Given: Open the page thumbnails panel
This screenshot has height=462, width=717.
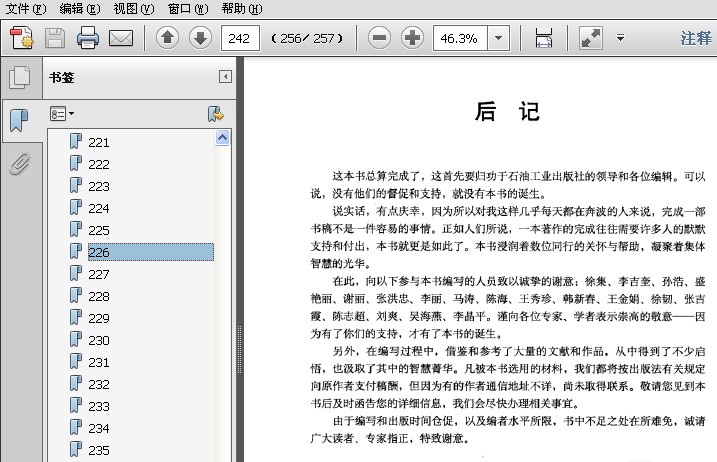Looking at the screenshot, I should (19, 78).
